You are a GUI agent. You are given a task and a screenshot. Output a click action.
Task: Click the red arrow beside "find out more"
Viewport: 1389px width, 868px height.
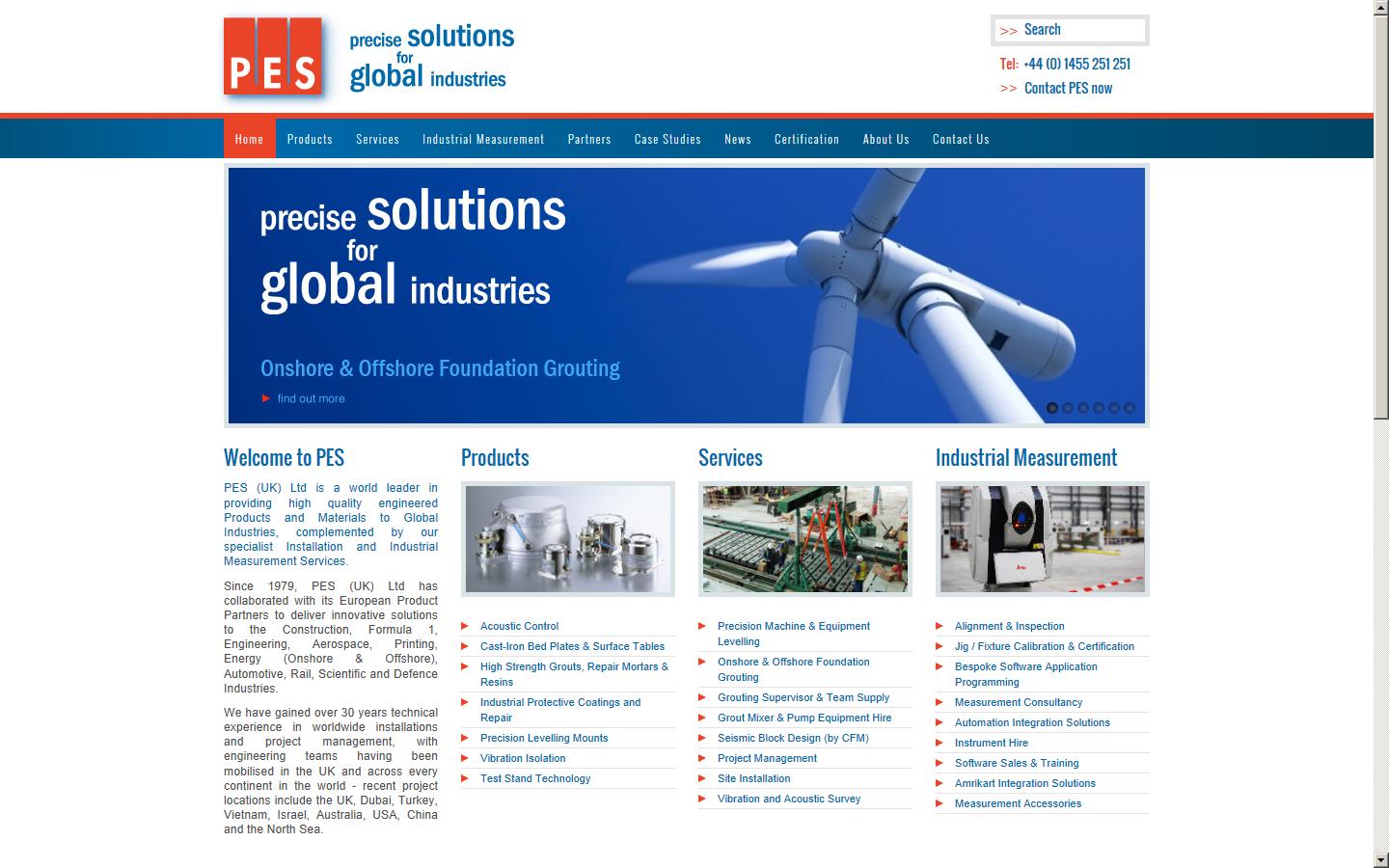266,397
